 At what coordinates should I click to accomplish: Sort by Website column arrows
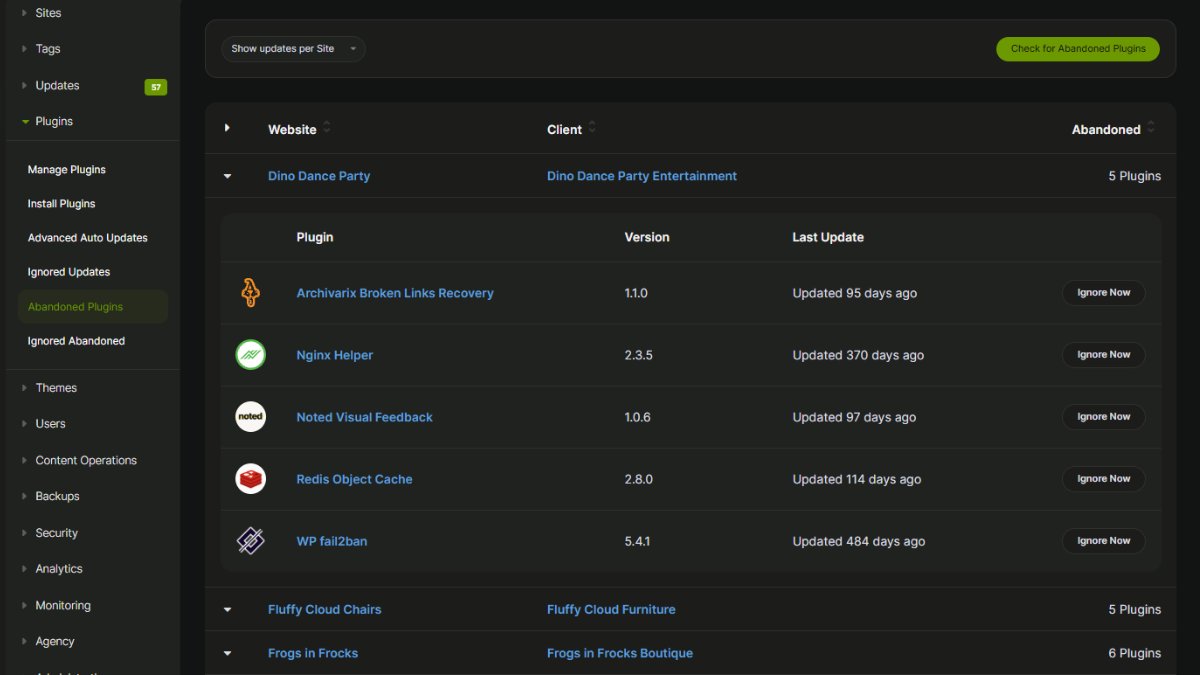327,128
